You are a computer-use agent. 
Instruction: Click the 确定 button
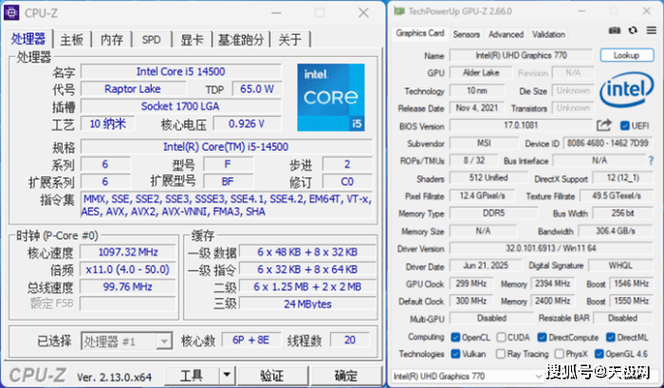346,375
